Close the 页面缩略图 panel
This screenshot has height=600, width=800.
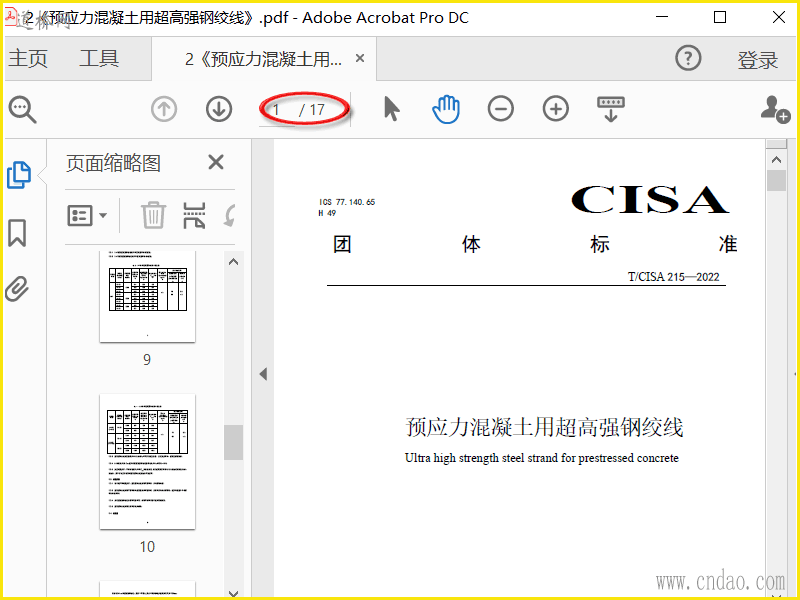click(216, 162)
